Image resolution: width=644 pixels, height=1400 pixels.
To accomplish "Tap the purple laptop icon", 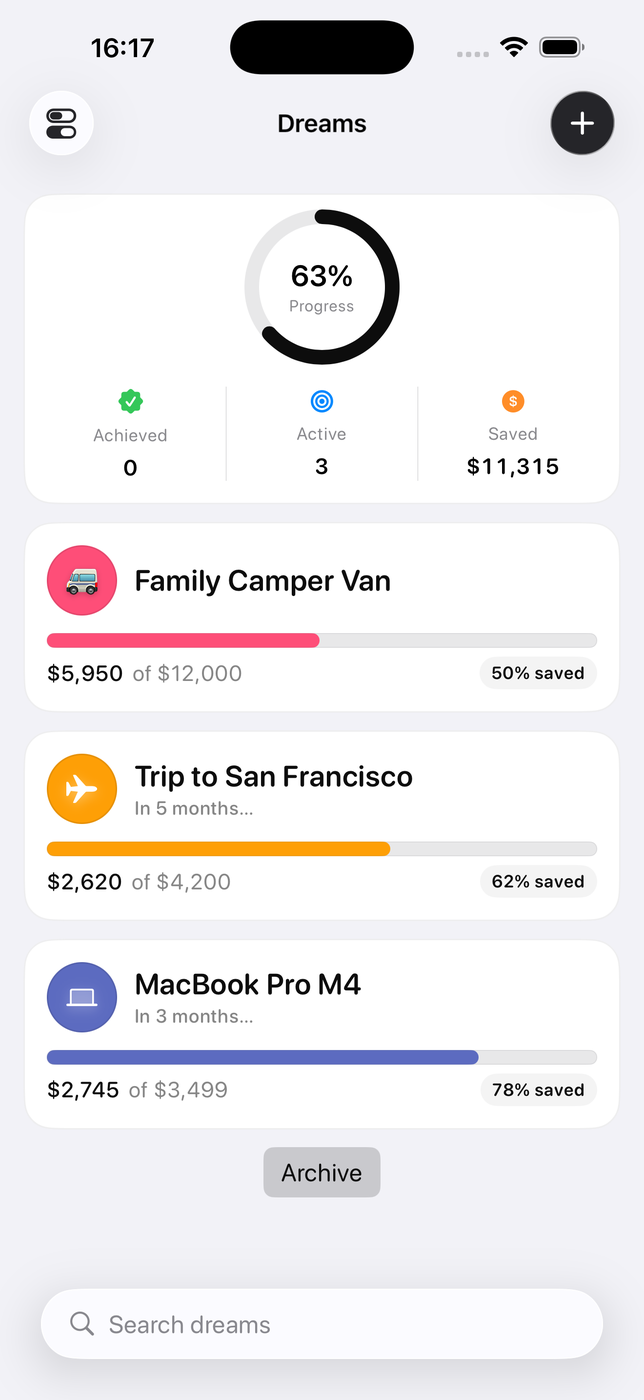I will click(x=82, y=996).
